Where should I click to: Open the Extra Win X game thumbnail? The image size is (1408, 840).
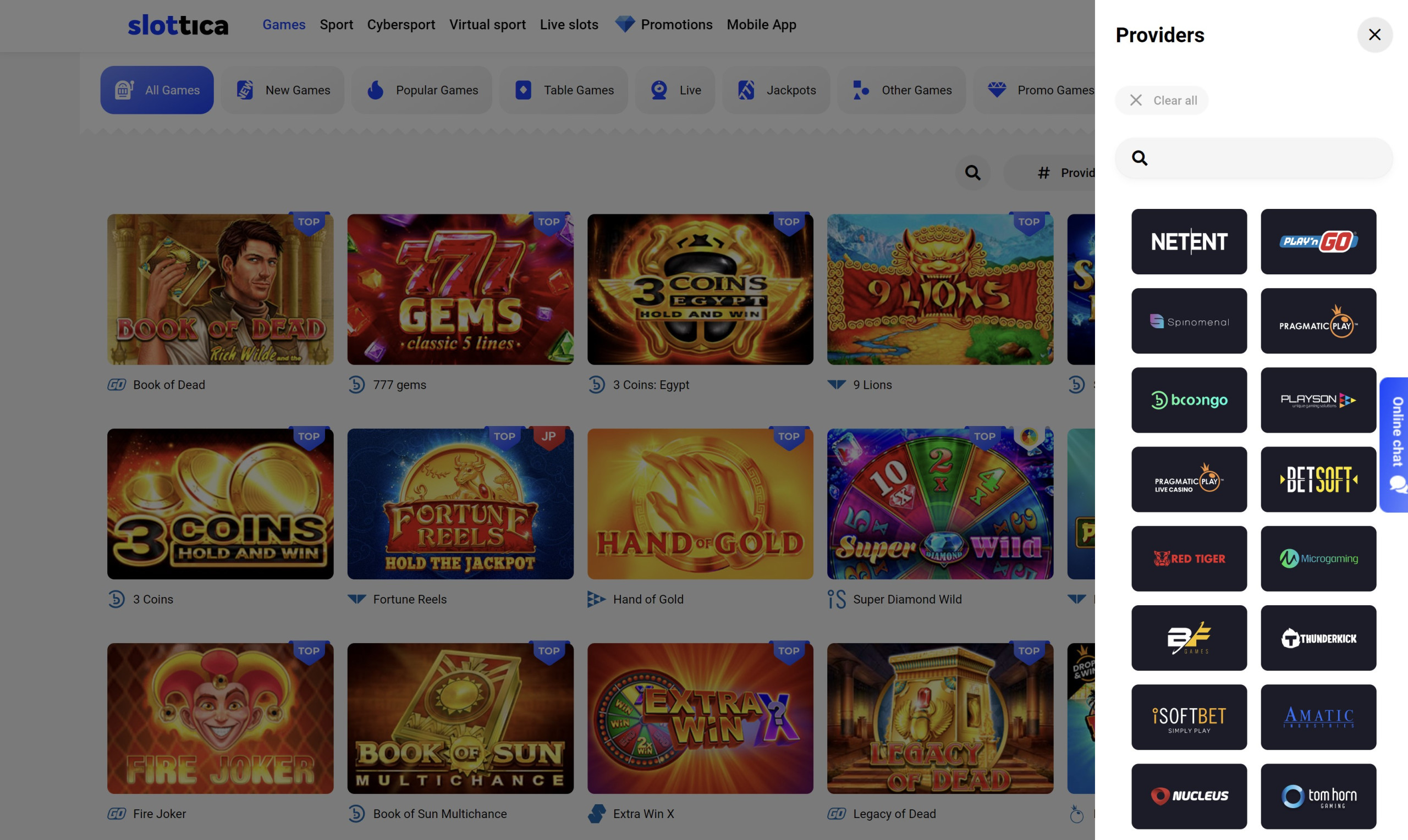coord(700,719)
